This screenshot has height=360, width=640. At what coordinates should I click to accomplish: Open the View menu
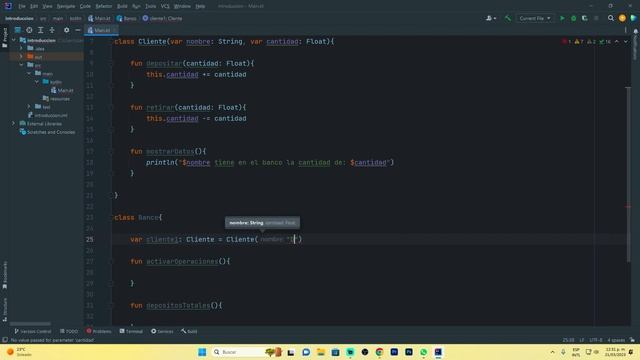coord(47,6)
